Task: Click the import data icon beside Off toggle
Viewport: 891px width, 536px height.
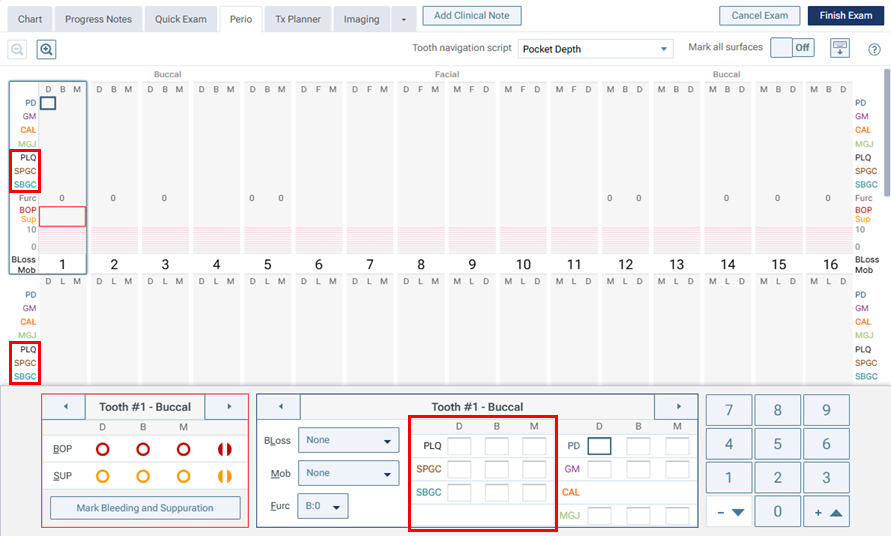Action: click(839, 48)
